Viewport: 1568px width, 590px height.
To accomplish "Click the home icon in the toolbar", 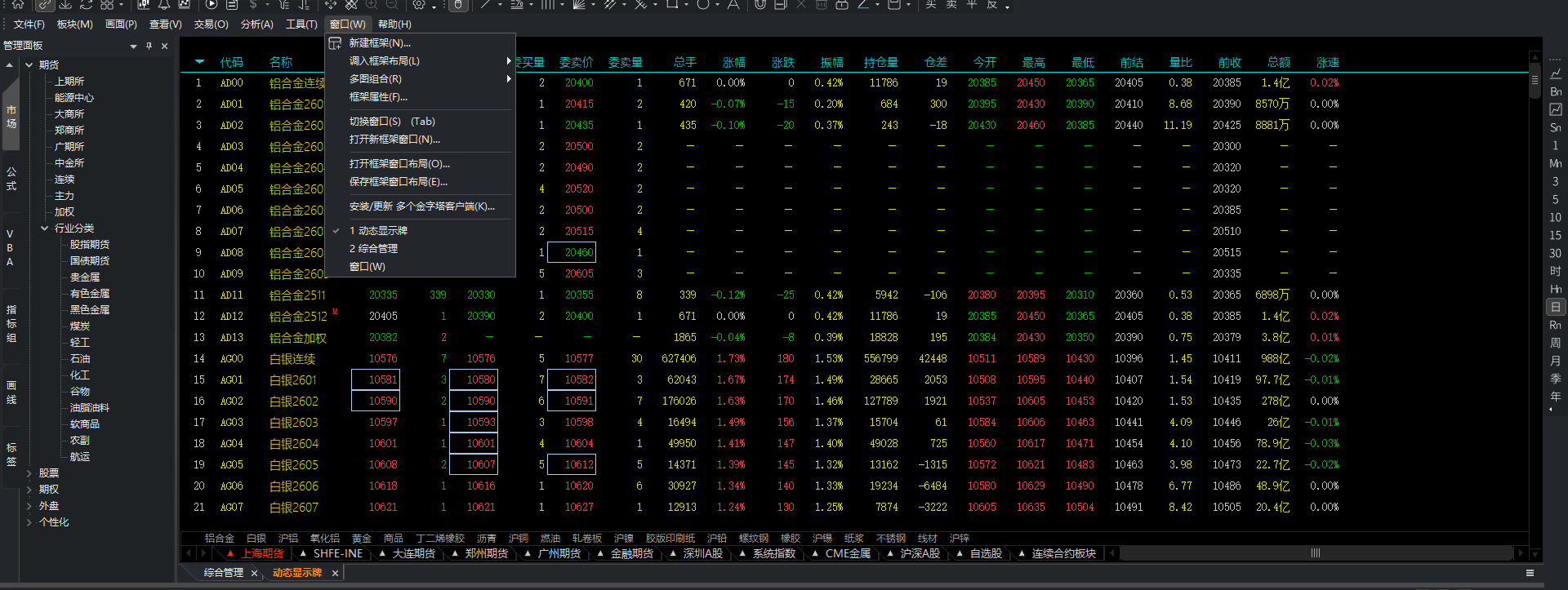I will [18, 4].
